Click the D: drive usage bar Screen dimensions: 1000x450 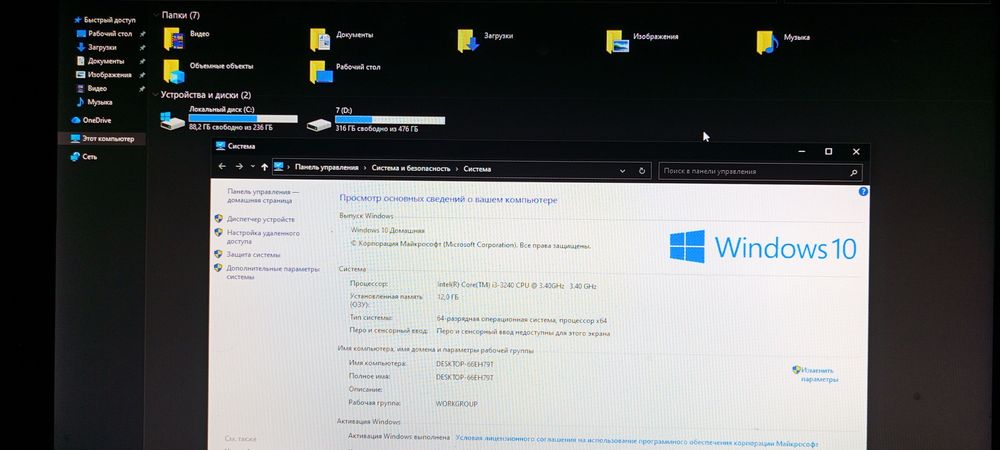click(390, 120)
